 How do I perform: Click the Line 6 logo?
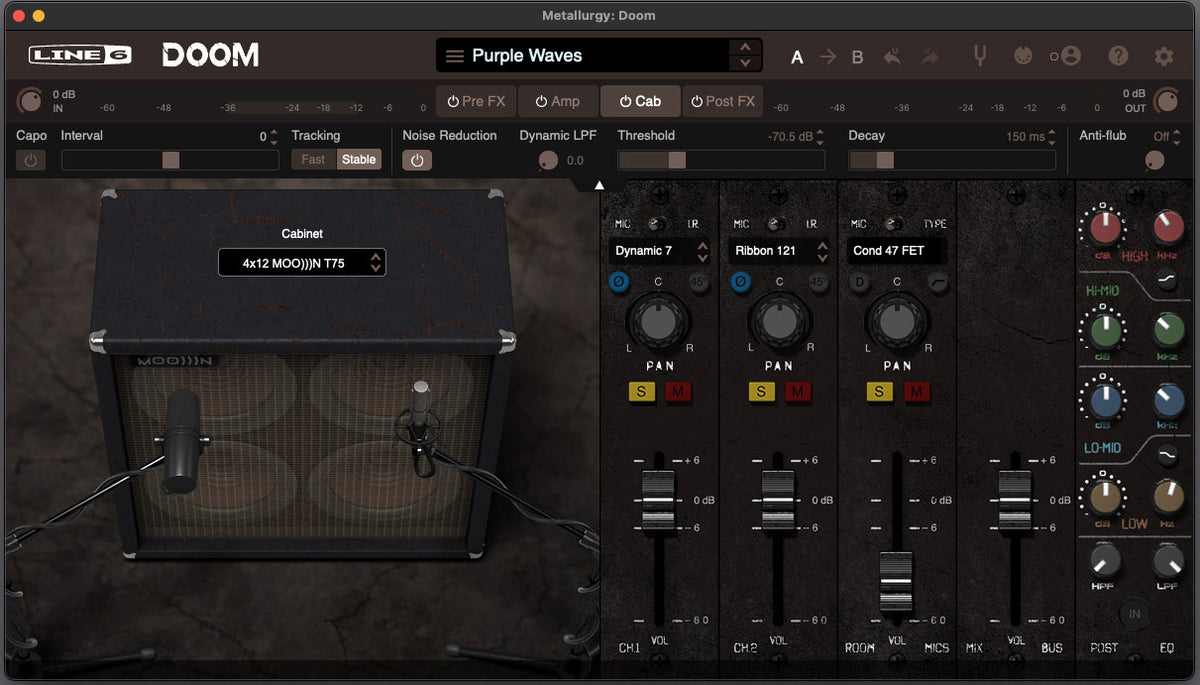(80, 55)
